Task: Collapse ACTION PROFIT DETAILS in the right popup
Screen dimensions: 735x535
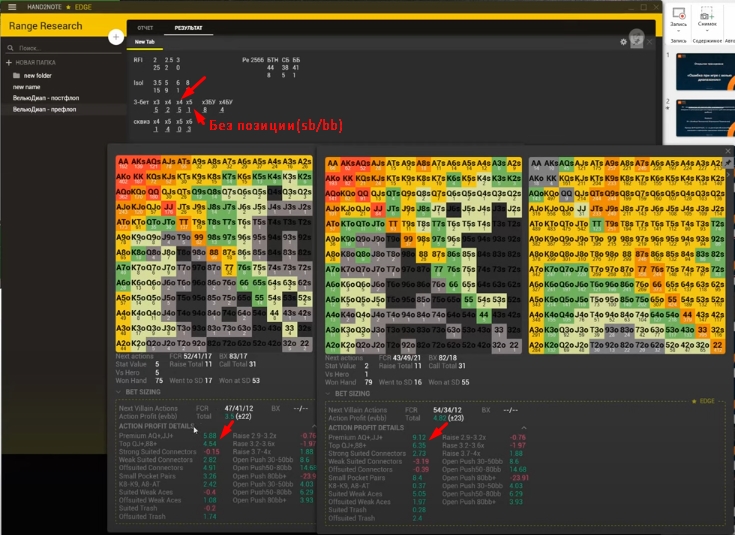Action: click(x=524, y=428)
